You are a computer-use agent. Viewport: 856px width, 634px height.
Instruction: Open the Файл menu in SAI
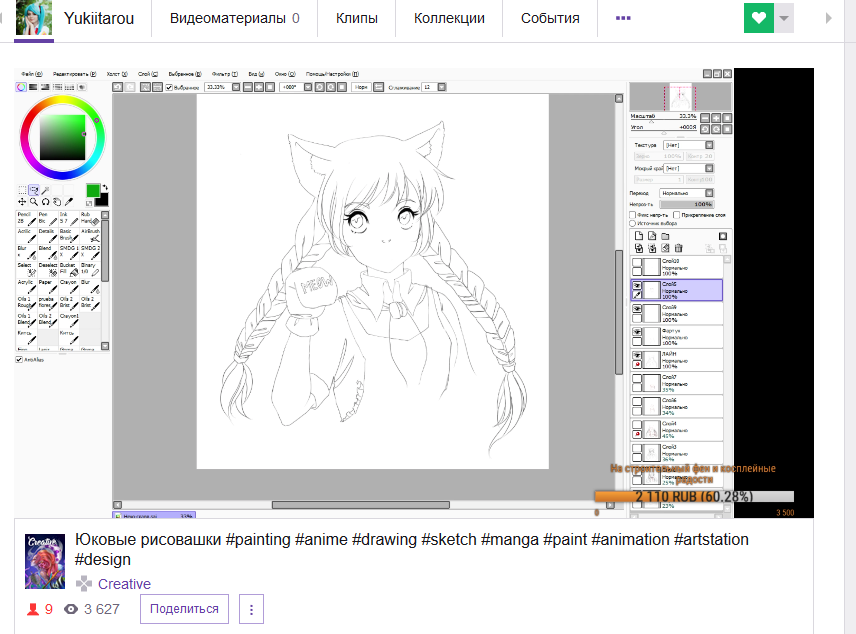(x=32, y=74)
